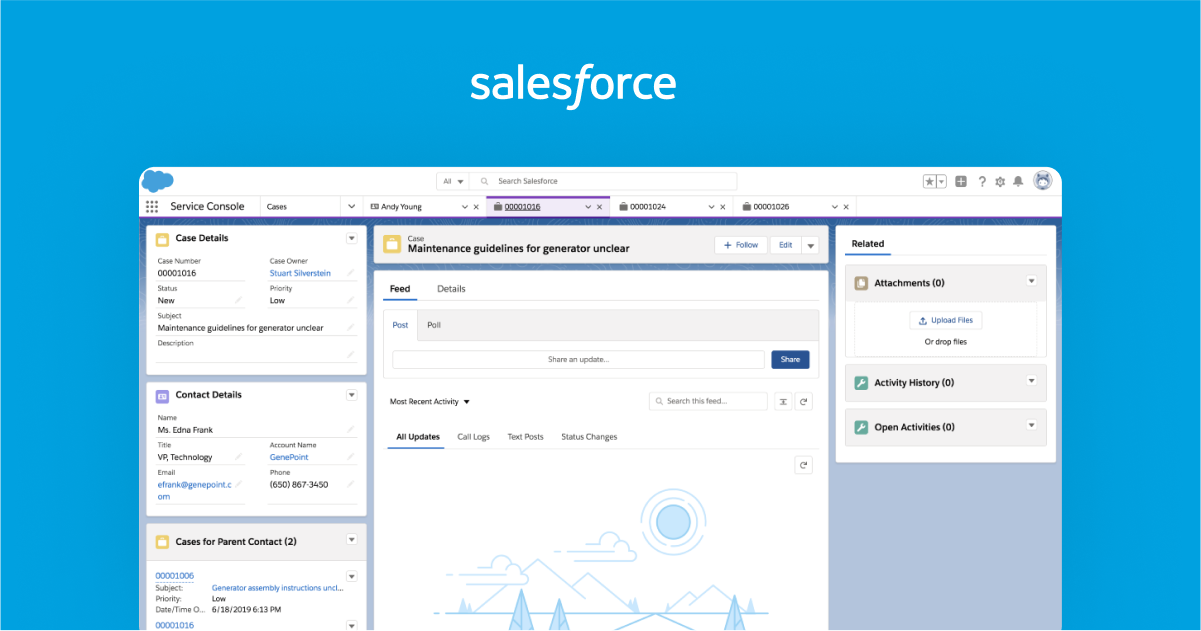Viewport: 1201px width, 631px height.
Task: Open the favorites list dropdown arrow
Action: coord(942,181)
